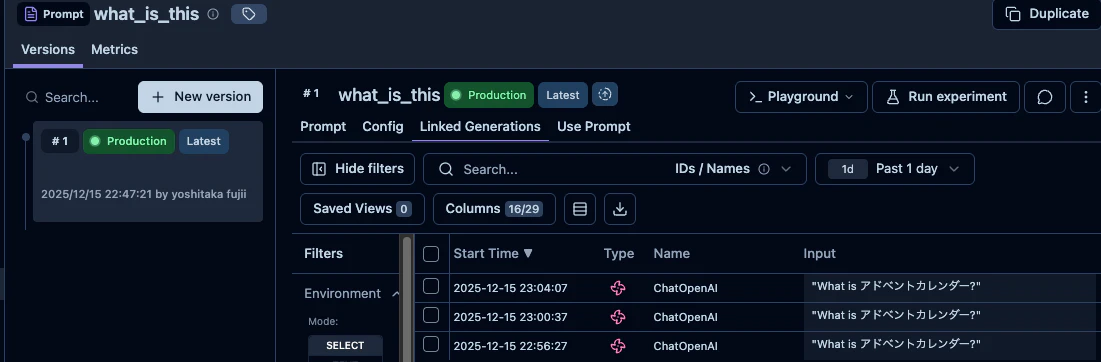
Task: Click the promote version arrow icon beside Latest
Action: point(605,95)
